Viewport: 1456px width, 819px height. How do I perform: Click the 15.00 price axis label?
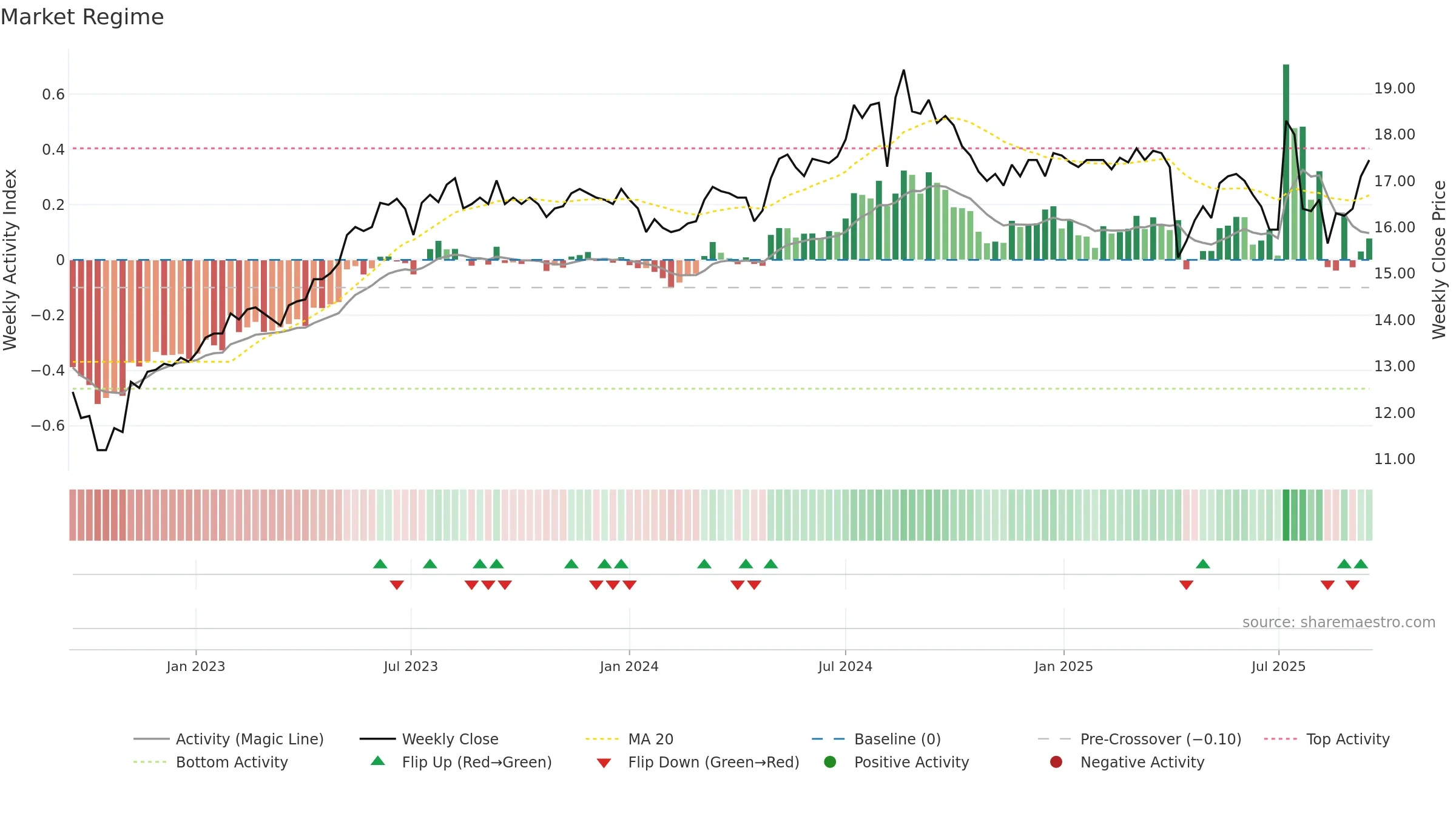pos(1395,273)
